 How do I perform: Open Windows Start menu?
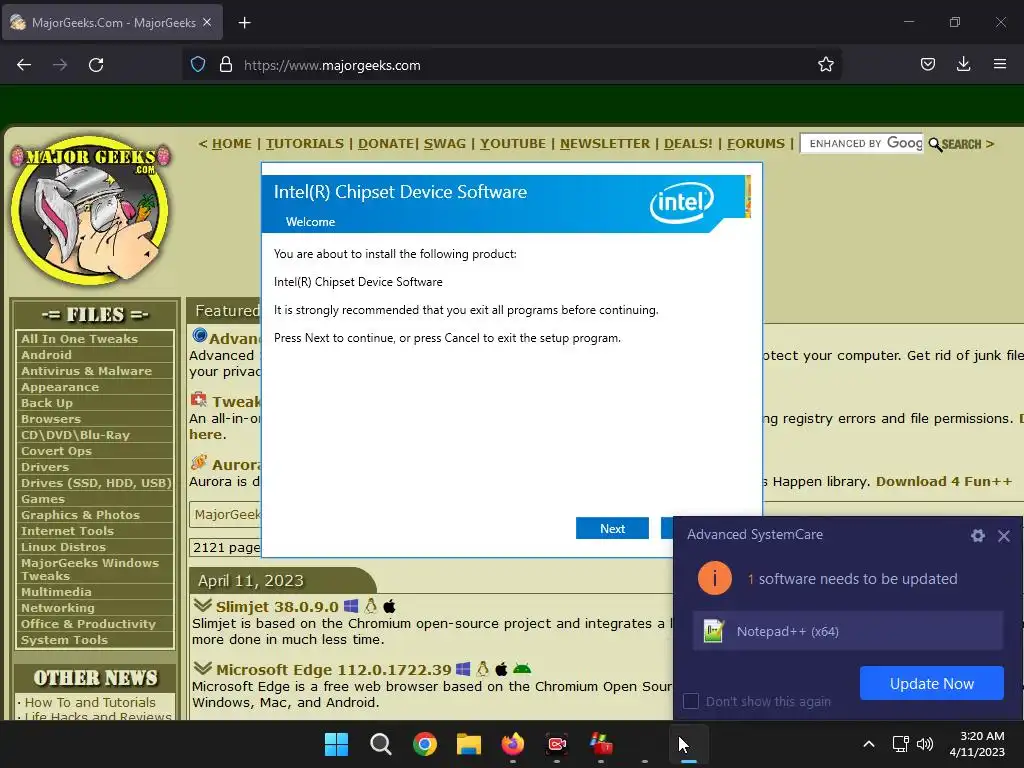[x=336, y=744]
